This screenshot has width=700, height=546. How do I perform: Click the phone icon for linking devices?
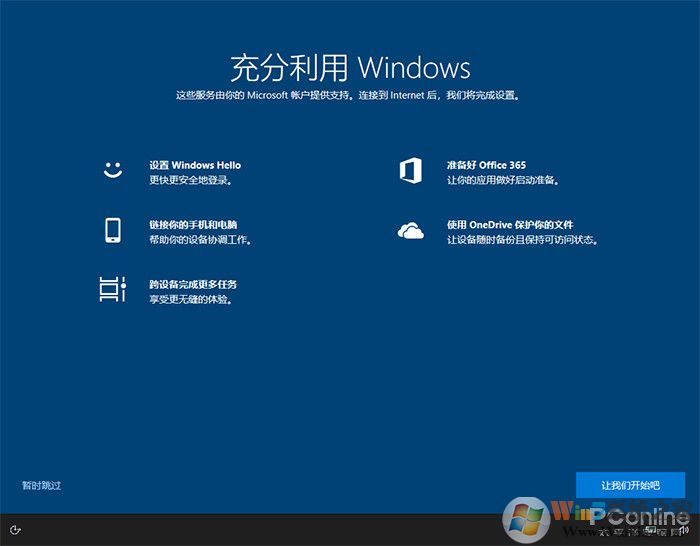point(112,230)
